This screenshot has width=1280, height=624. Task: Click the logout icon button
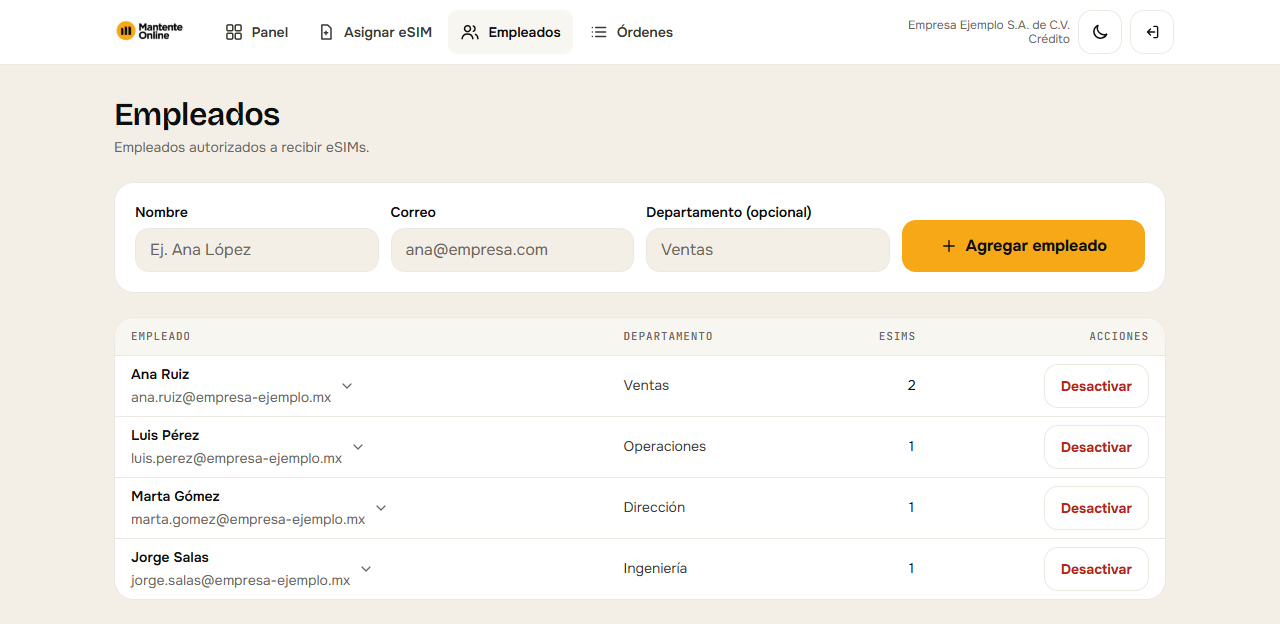click(1152, 32)
